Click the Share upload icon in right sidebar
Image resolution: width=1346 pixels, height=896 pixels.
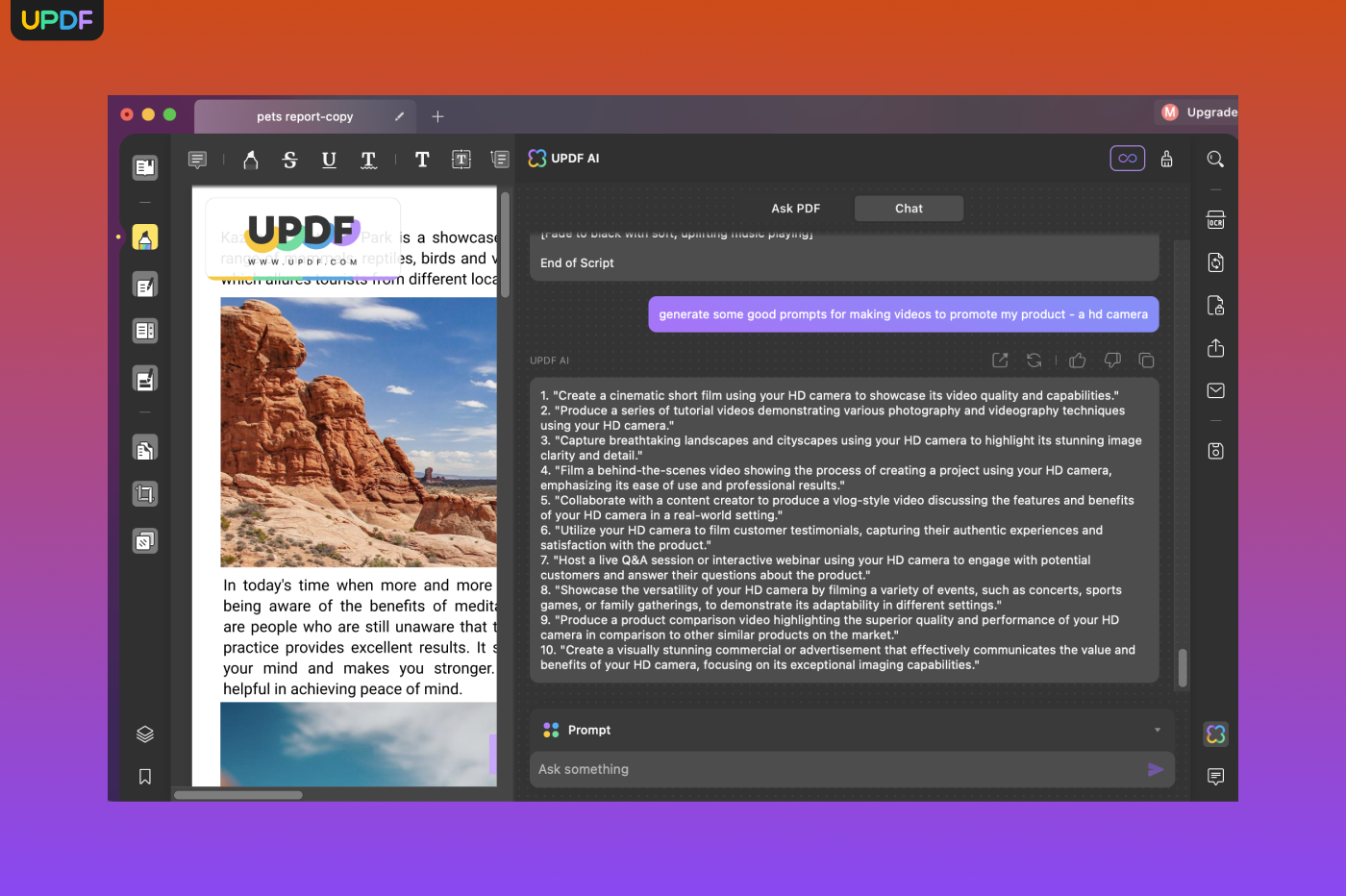click(x=1215, y=348)
